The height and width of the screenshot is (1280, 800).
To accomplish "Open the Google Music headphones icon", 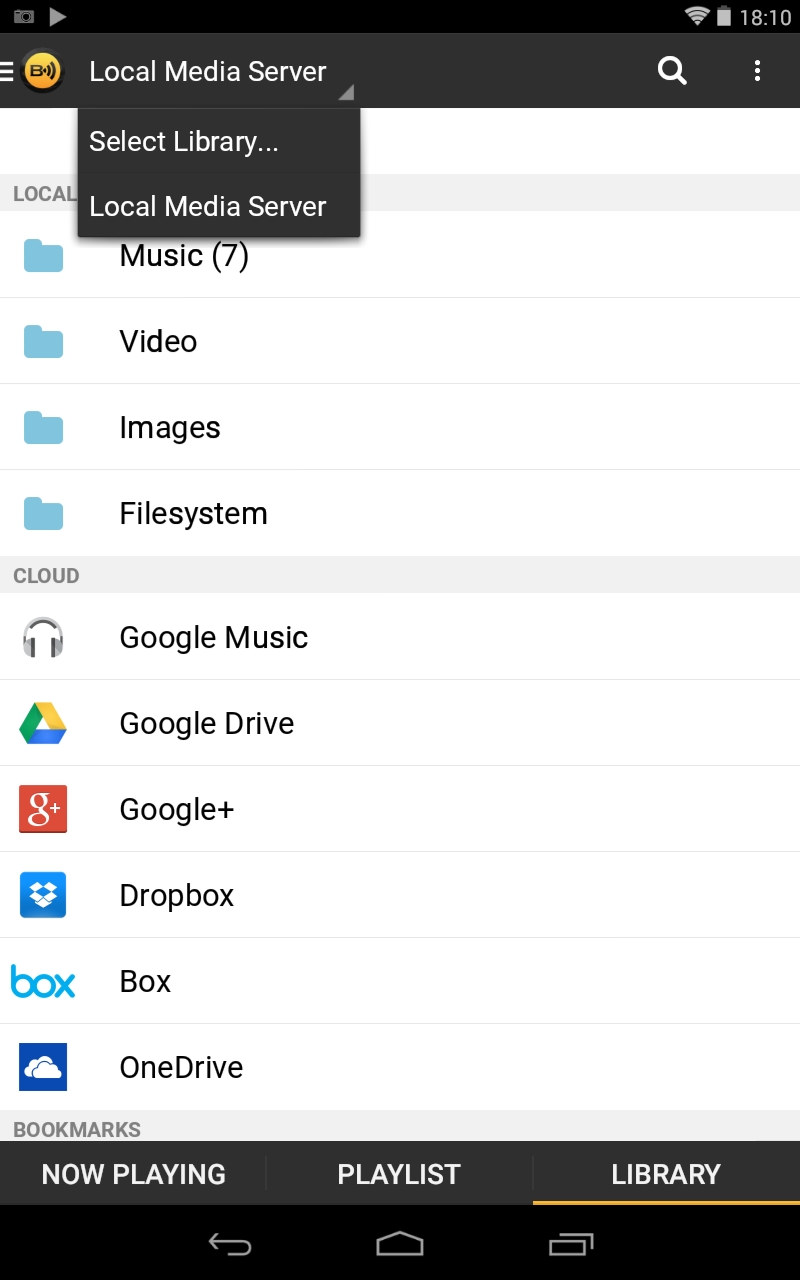I will pos(43,637).
